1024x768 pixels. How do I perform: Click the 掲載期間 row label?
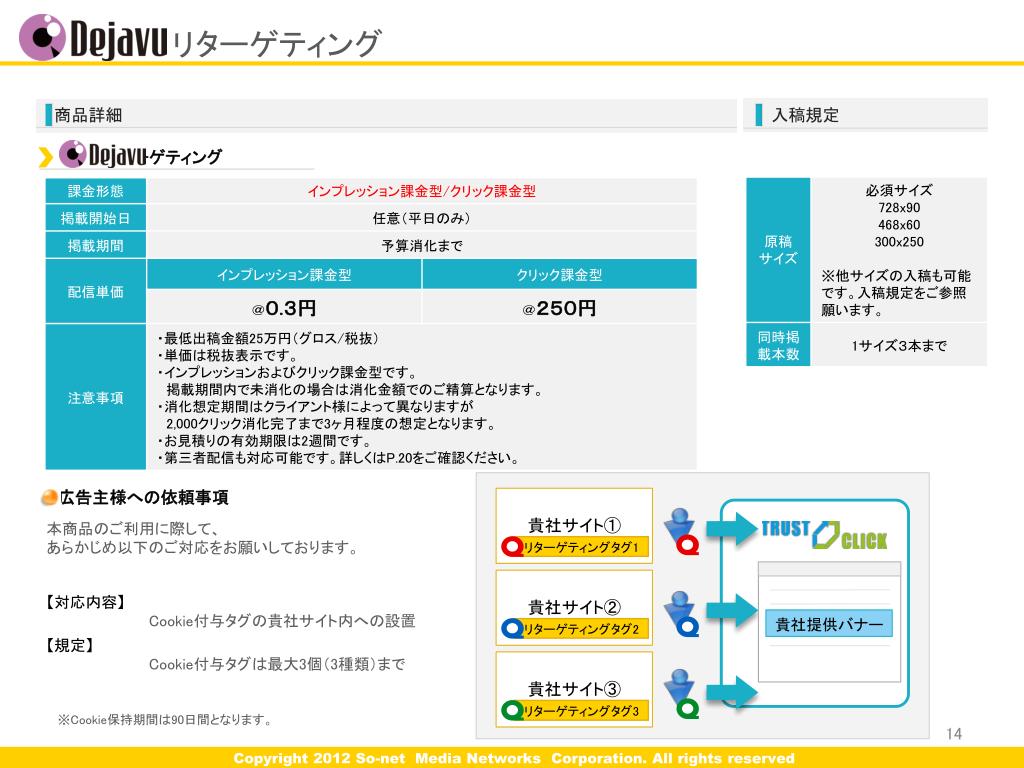[x=95, y=246]
